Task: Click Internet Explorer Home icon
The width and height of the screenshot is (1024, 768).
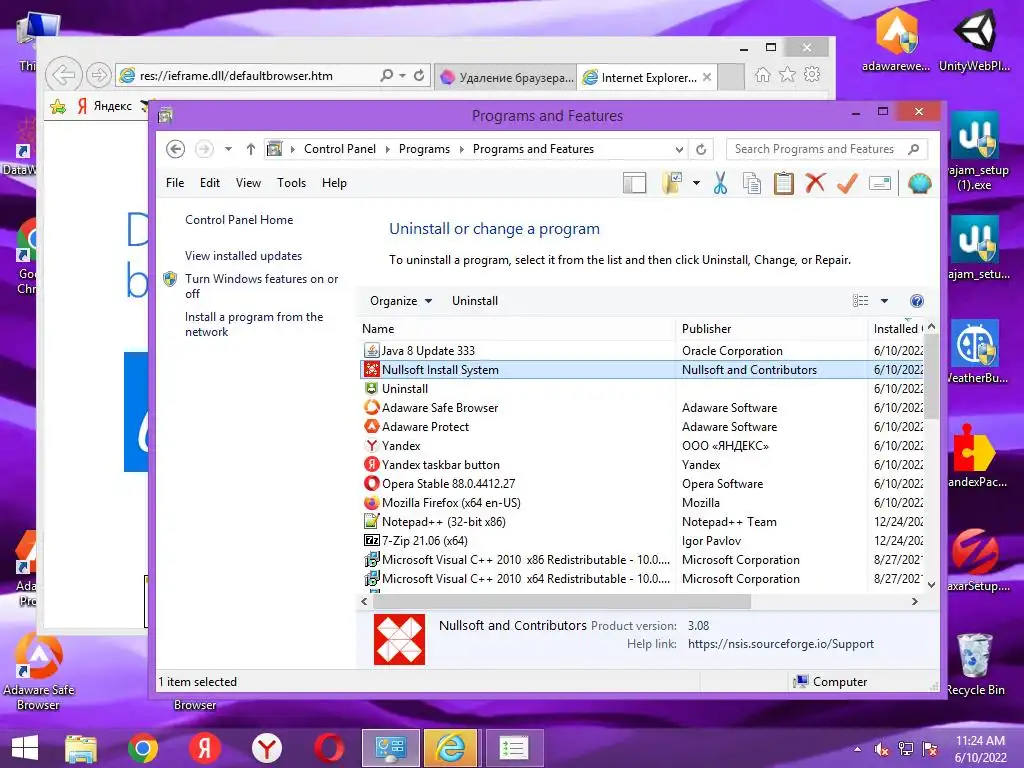Action: pos(762,75)
